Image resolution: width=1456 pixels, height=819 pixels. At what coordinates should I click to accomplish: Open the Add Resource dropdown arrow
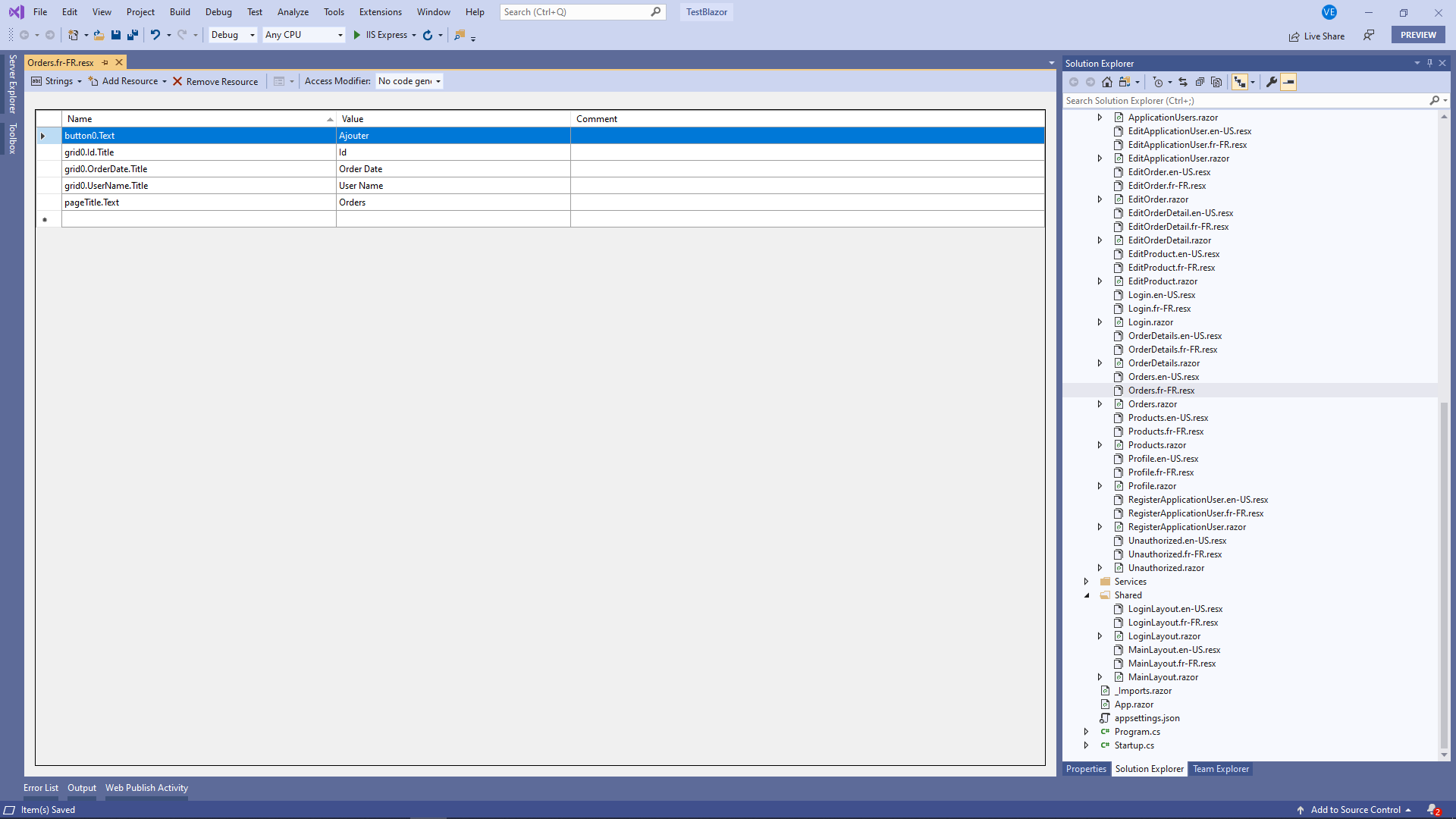coord(164,81)
